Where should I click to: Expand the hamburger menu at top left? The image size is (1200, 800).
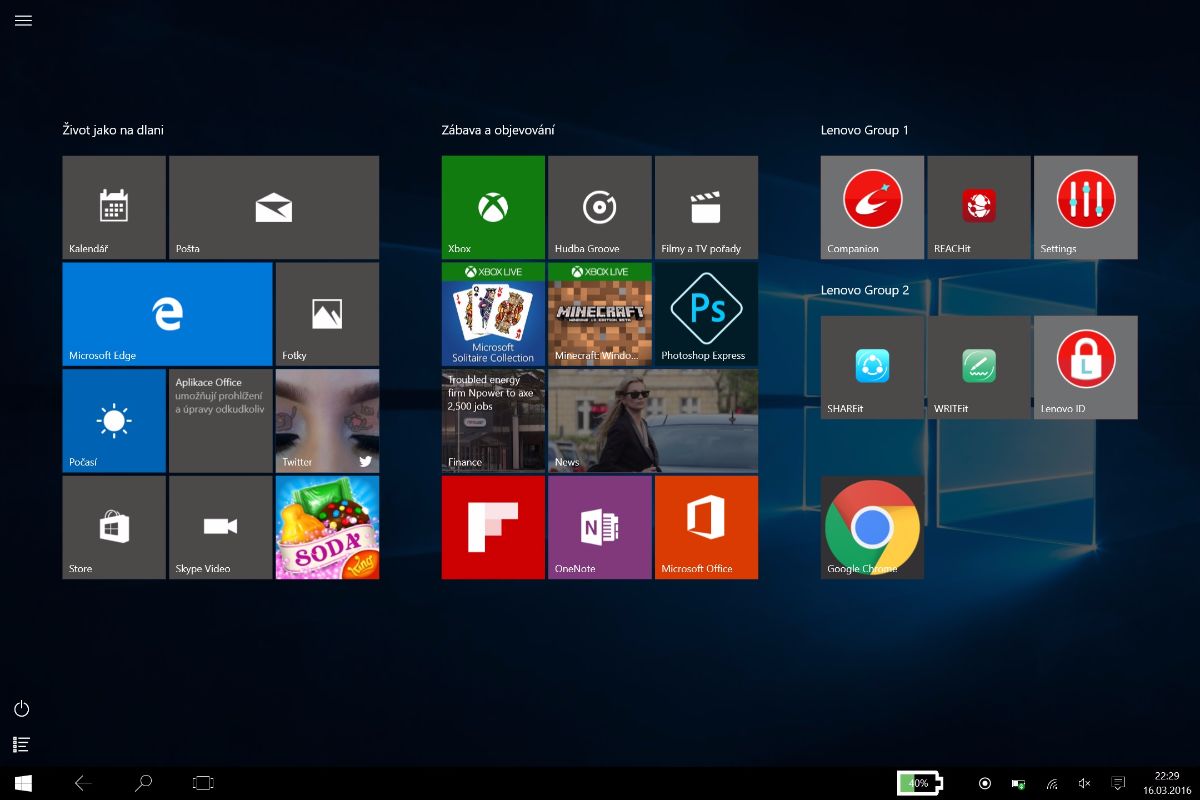pos(23,21)
